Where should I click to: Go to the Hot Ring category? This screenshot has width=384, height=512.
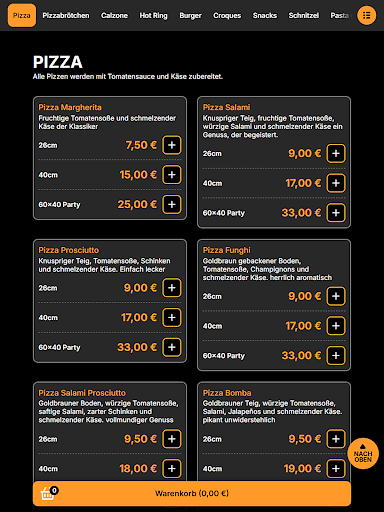[x=153, y=15]
